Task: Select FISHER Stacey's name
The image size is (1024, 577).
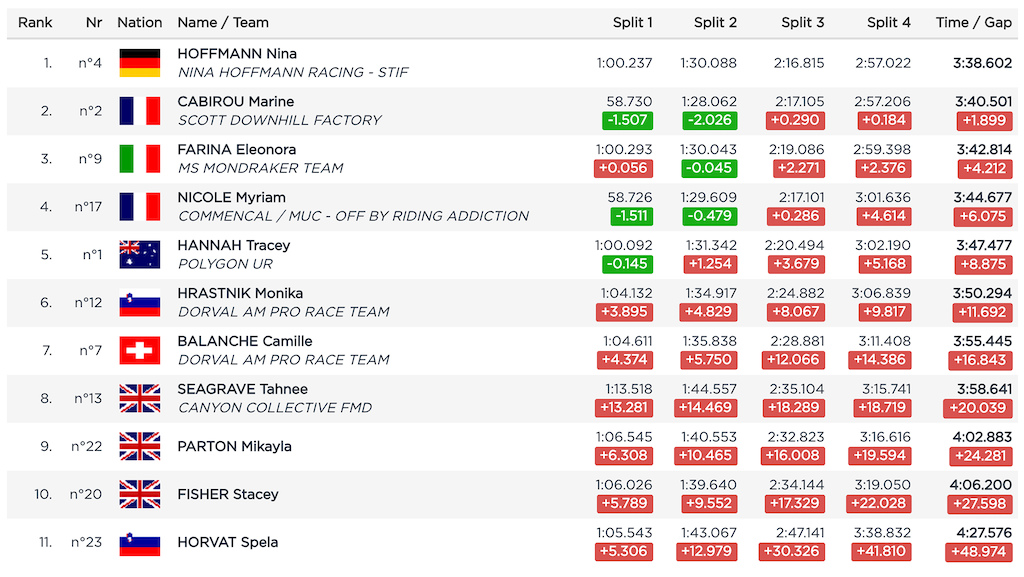Action: pos(228,494)
